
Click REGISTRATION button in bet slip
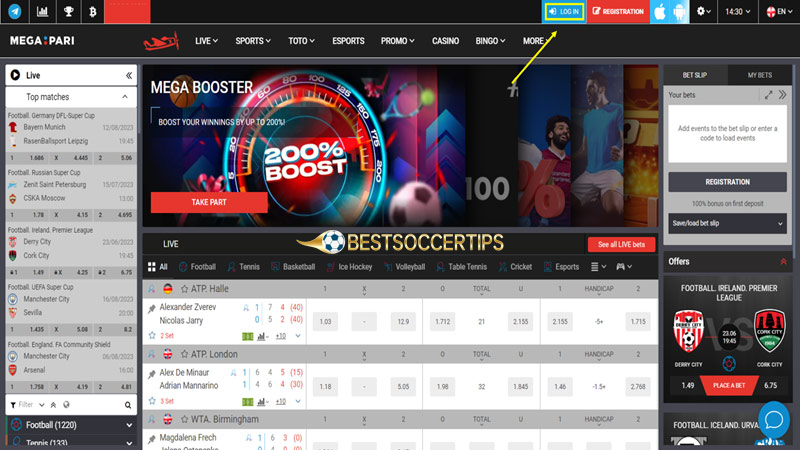[728, 182]
